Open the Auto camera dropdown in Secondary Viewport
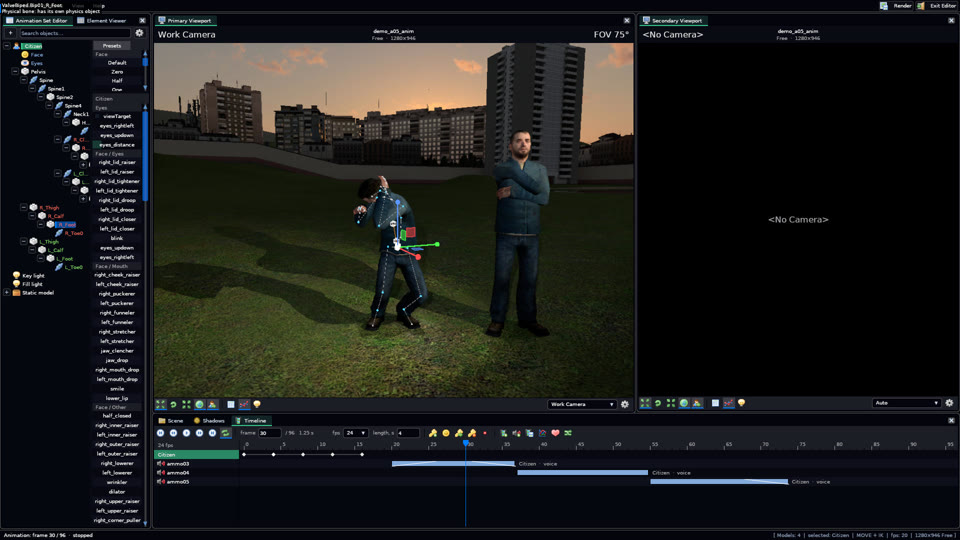Screen dimensions: 960x540 906,403
